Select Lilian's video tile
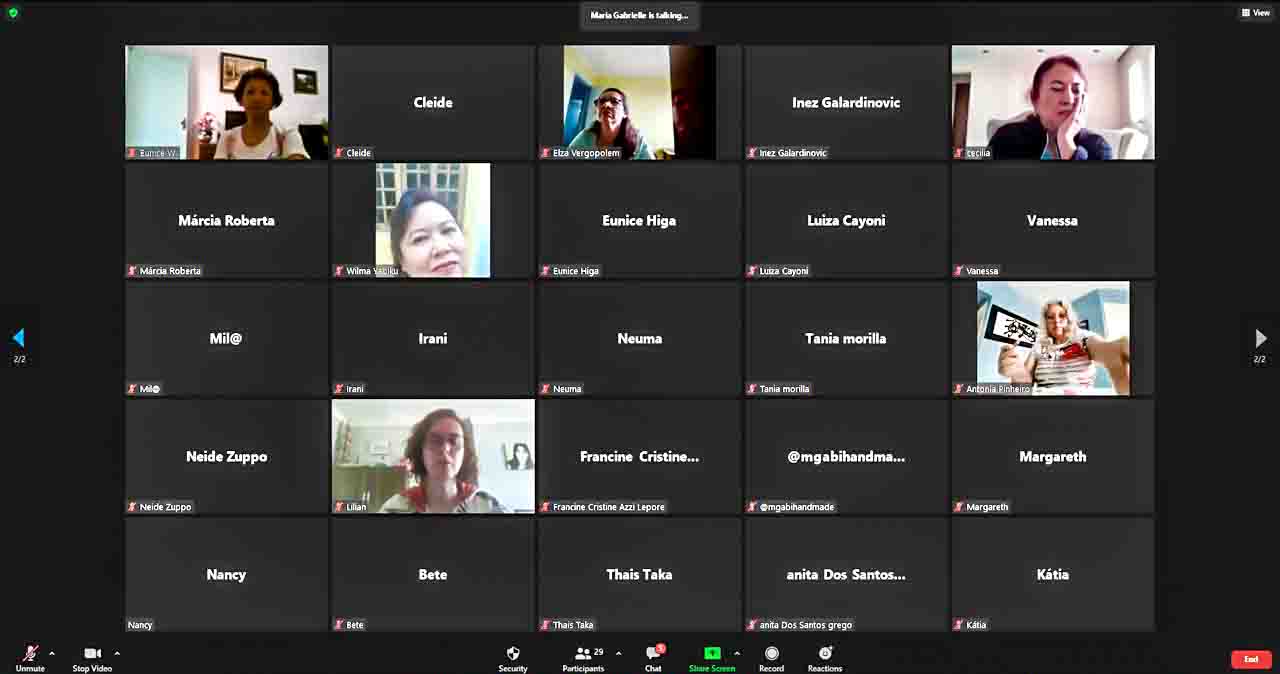Viewport: 1280px width, 674px height. tap(433, 456)
